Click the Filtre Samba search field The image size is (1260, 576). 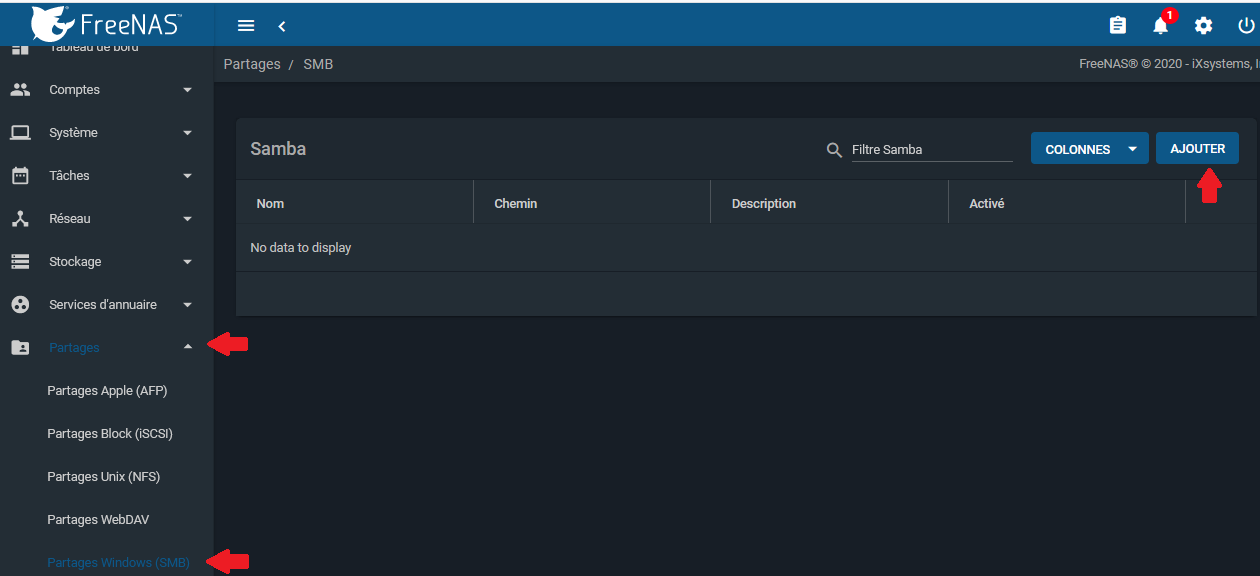930,150
